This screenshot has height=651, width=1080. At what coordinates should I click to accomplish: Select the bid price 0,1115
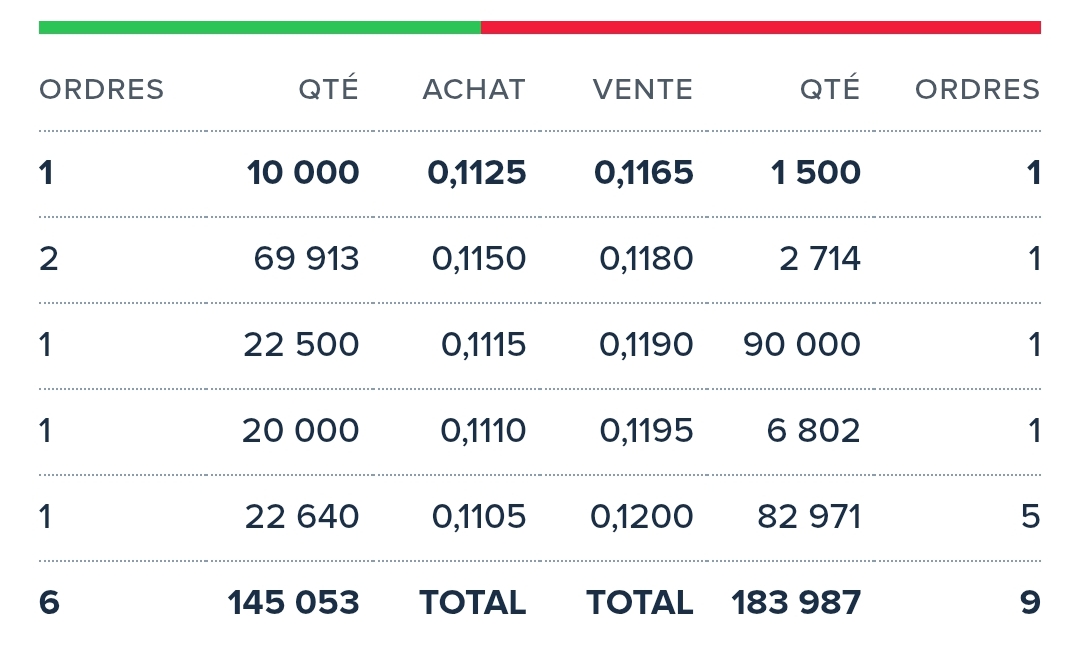point(484,345)
